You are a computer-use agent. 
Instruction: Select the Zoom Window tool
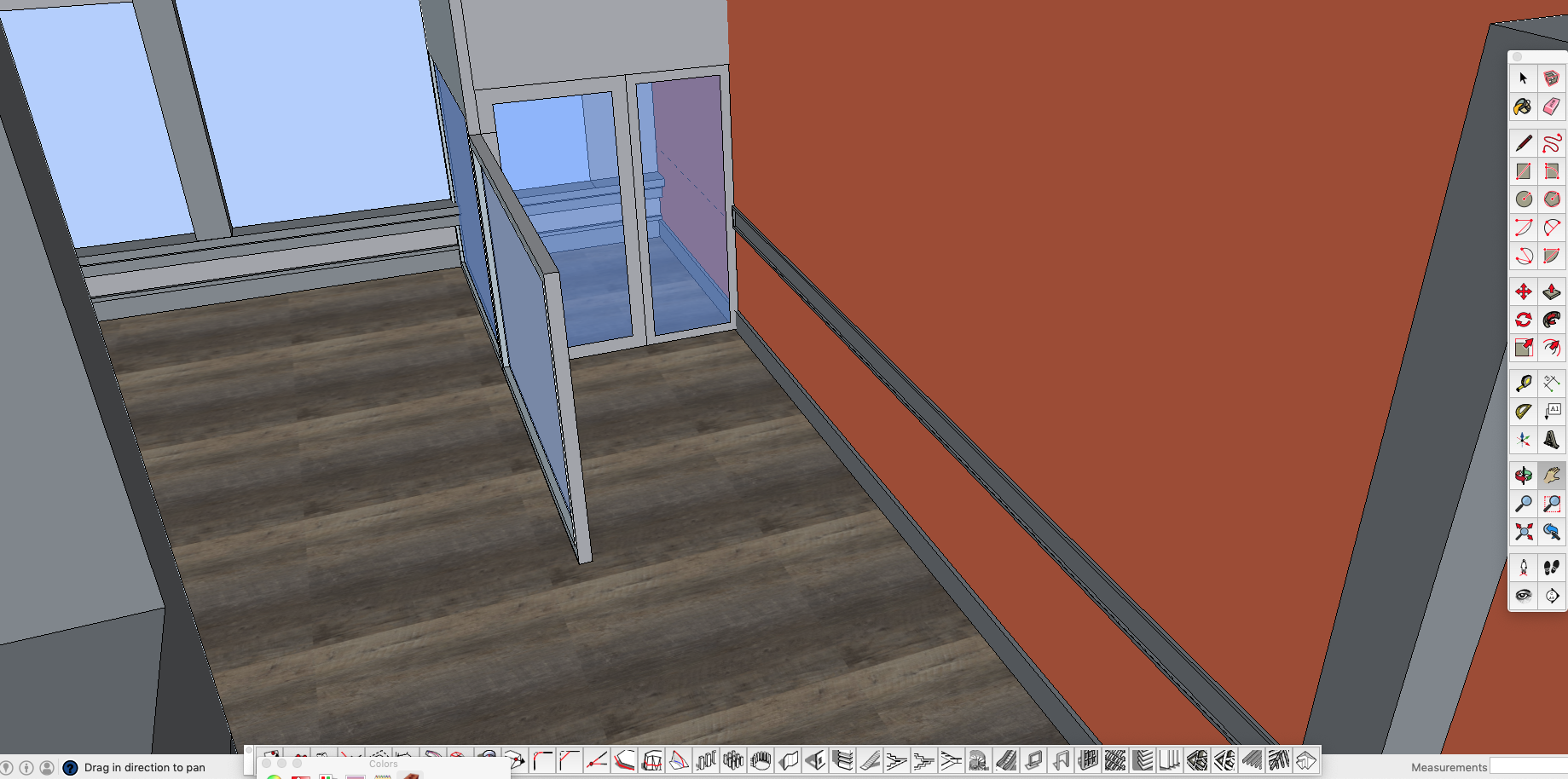click(x=1552, y=505)
